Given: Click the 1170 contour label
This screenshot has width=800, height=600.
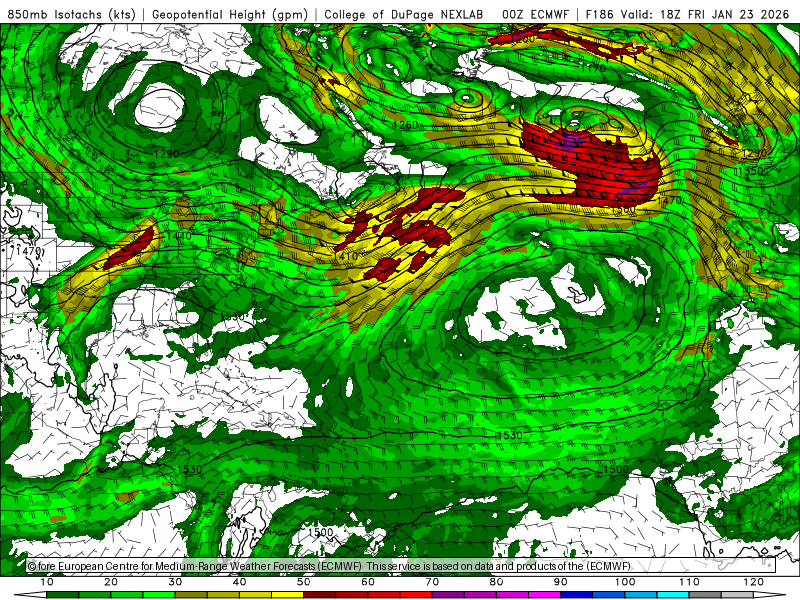Looking at the screenshot, I should click(x=593, y=68).
